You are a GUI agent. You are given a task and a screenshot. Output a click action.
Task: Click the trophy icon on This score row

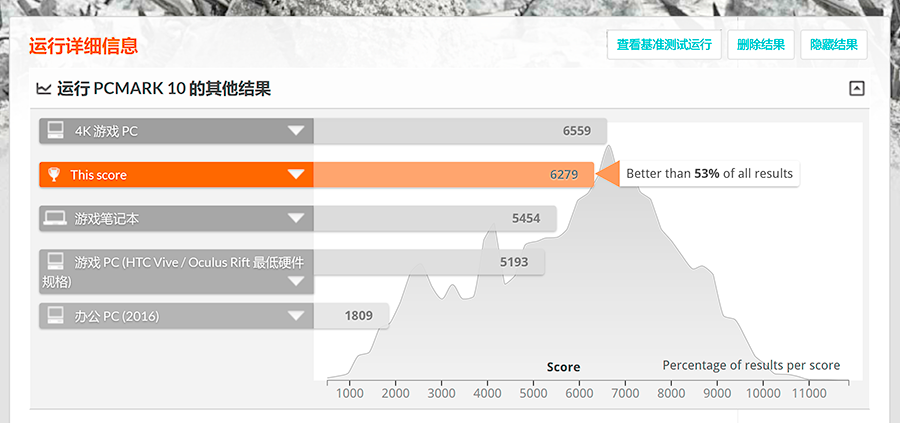point(54,174)
